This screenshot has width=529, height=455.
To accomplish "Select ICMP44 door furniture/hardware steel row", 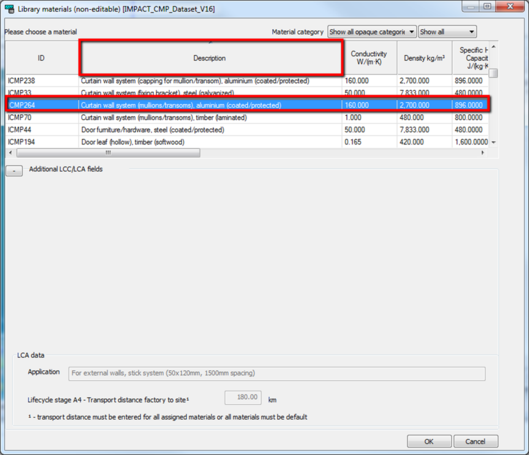I will click(x=247, y=130).
